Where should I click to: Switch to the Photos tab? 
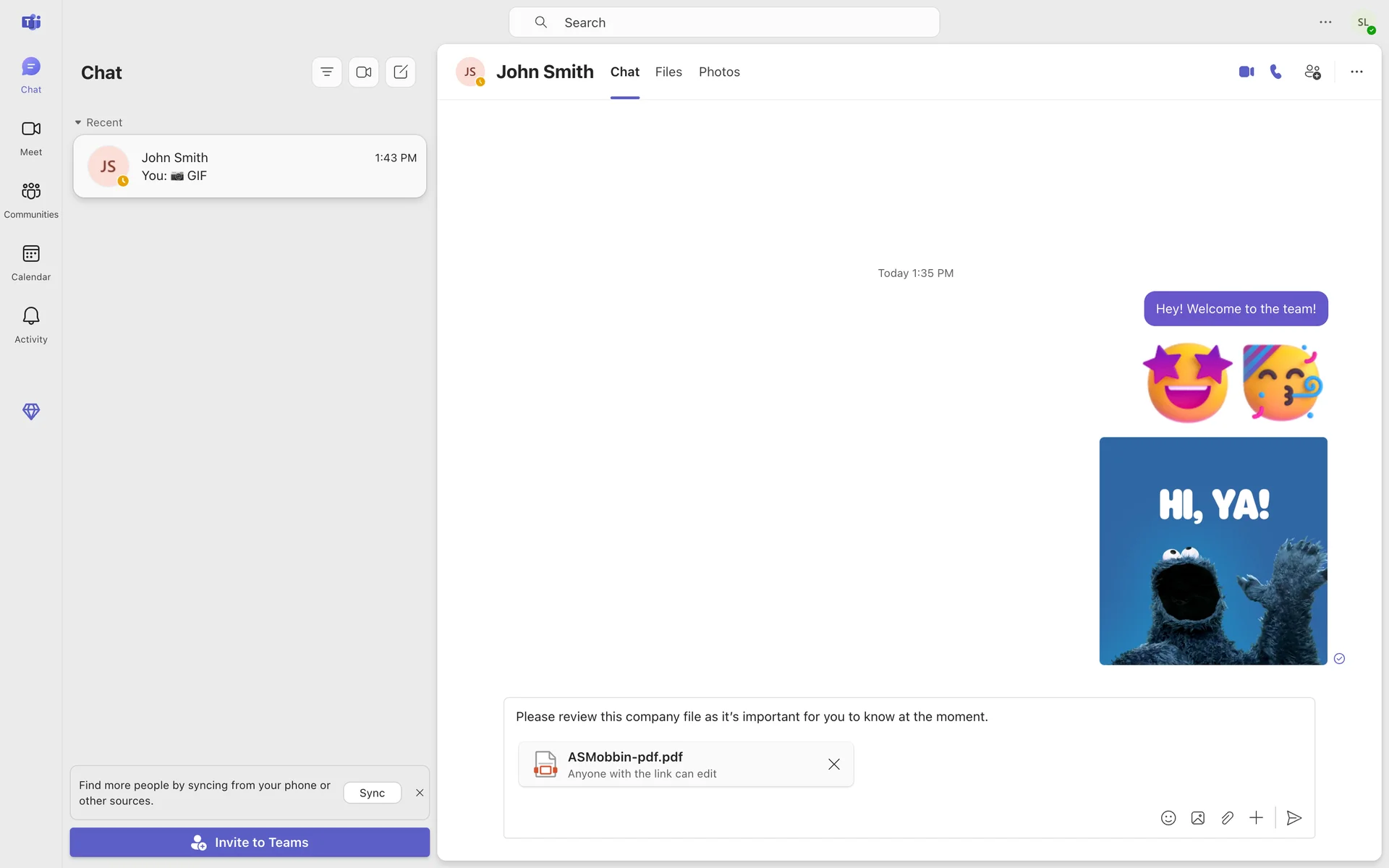point(719,72)
